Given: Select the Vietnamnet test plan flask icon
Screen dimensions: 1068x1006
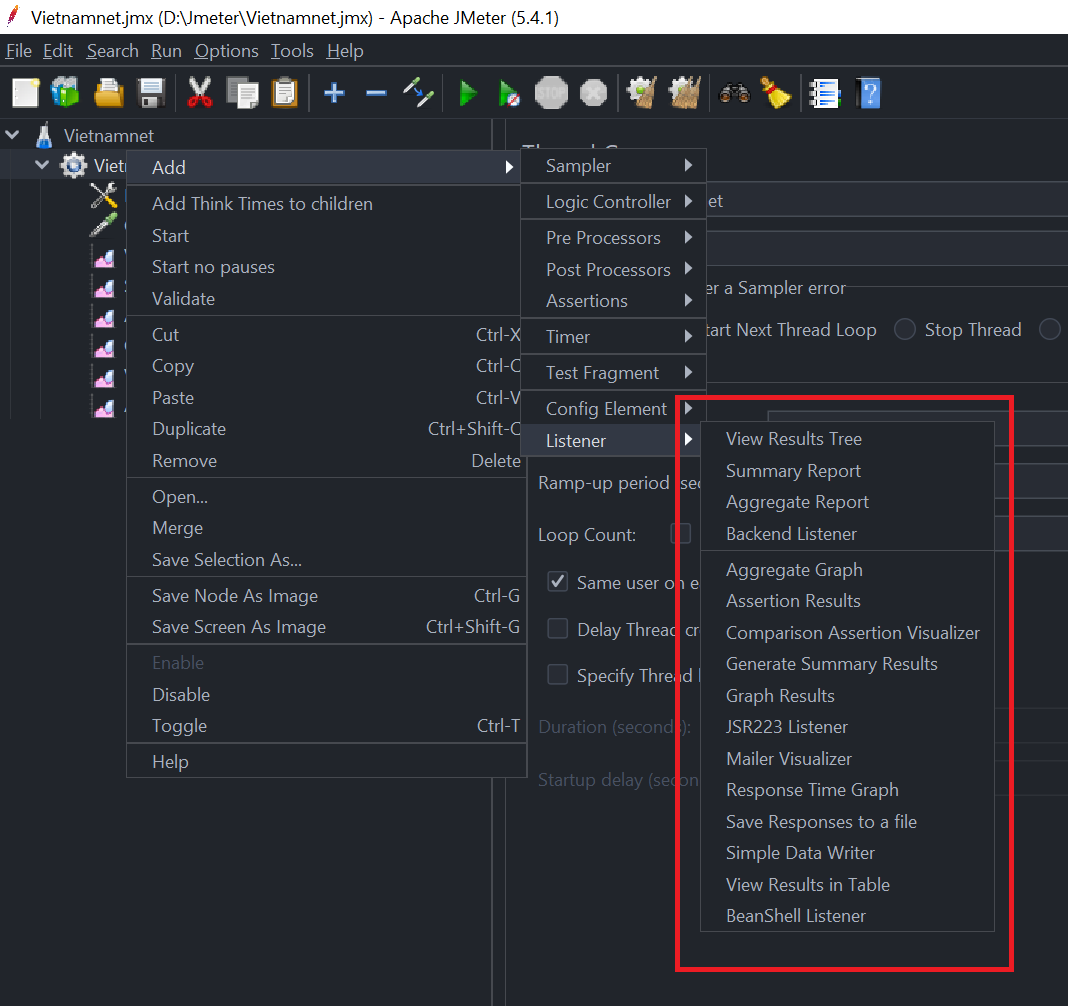Looking at the screenshot, I should coord(44,136).
